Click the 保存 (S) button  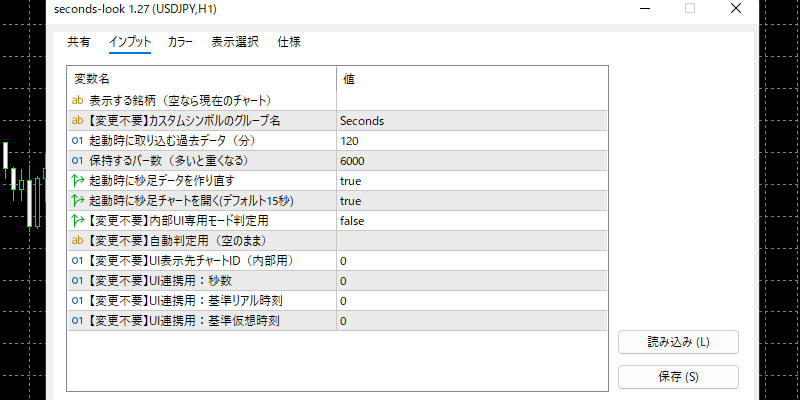pos(678,377)
